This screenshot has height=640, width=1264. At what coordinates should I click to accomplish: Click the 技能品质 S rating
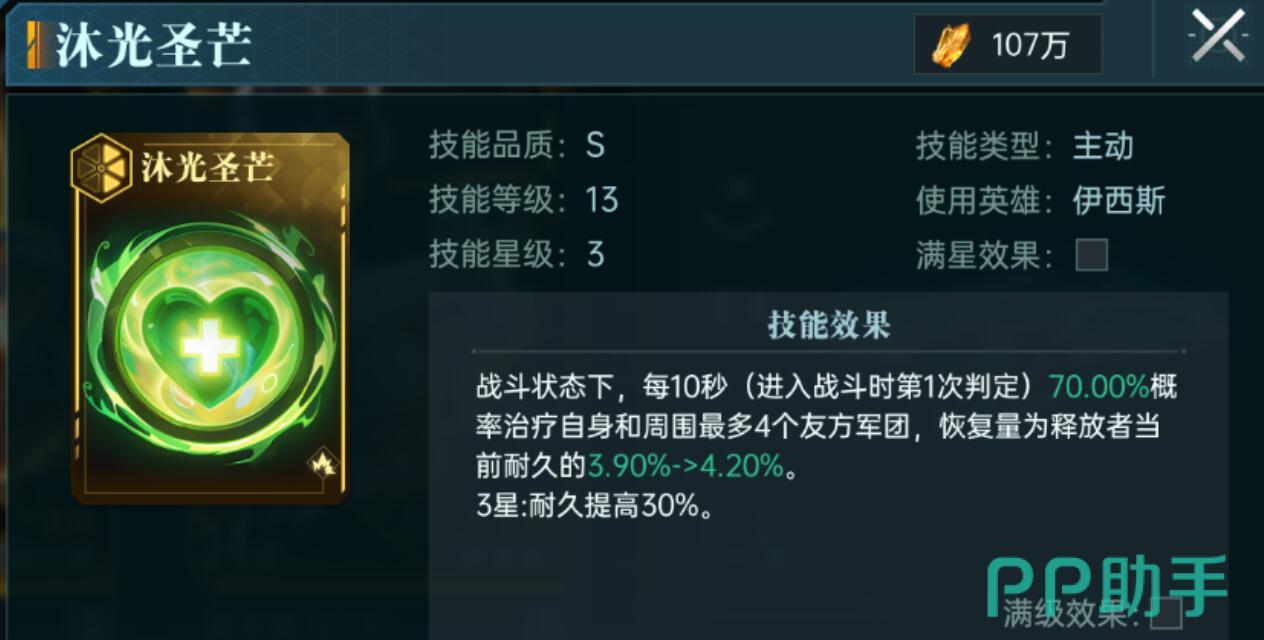pyautogui.click(x=596, y=146)
